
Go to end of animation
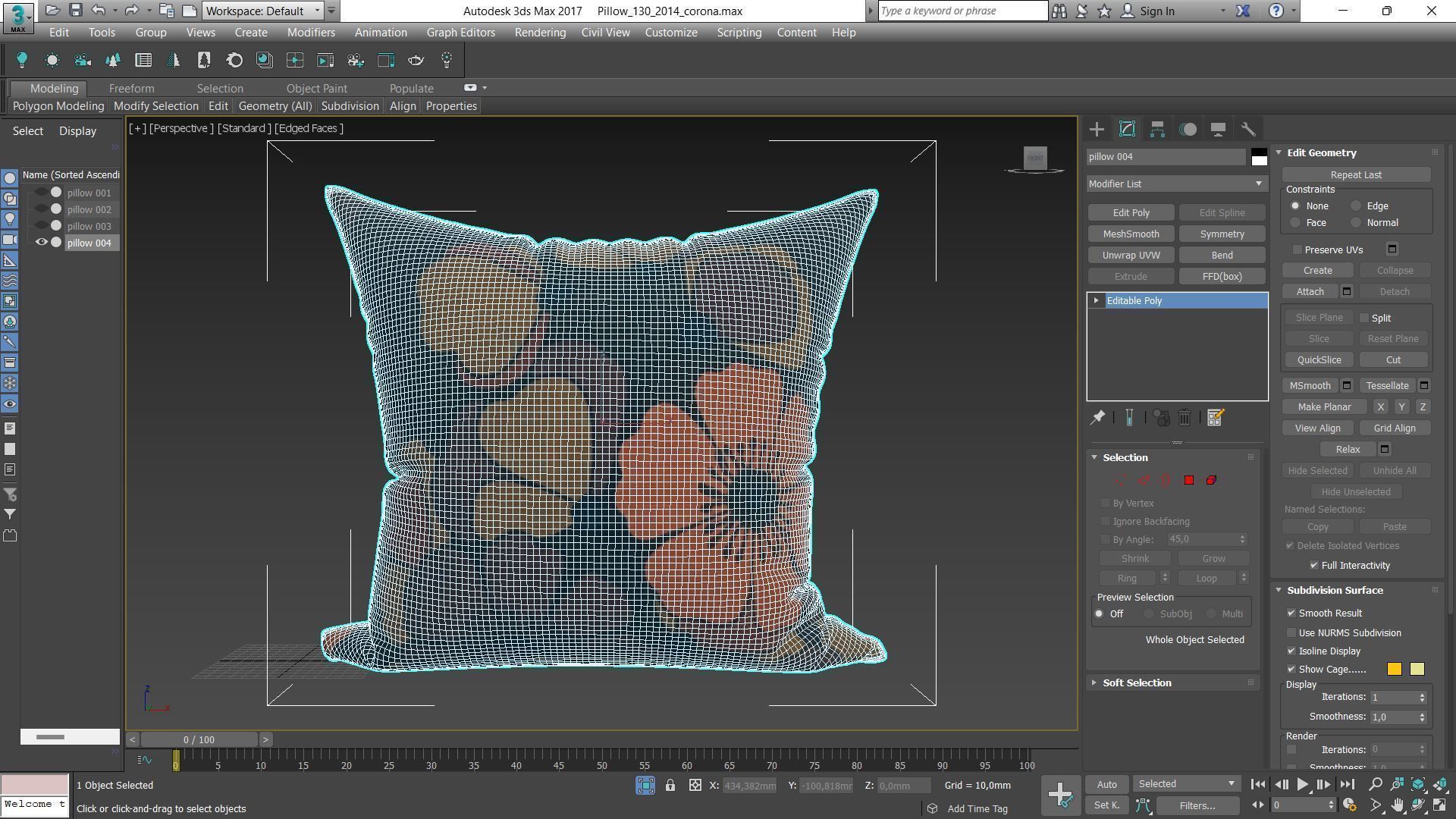[x=1347, y=785]
